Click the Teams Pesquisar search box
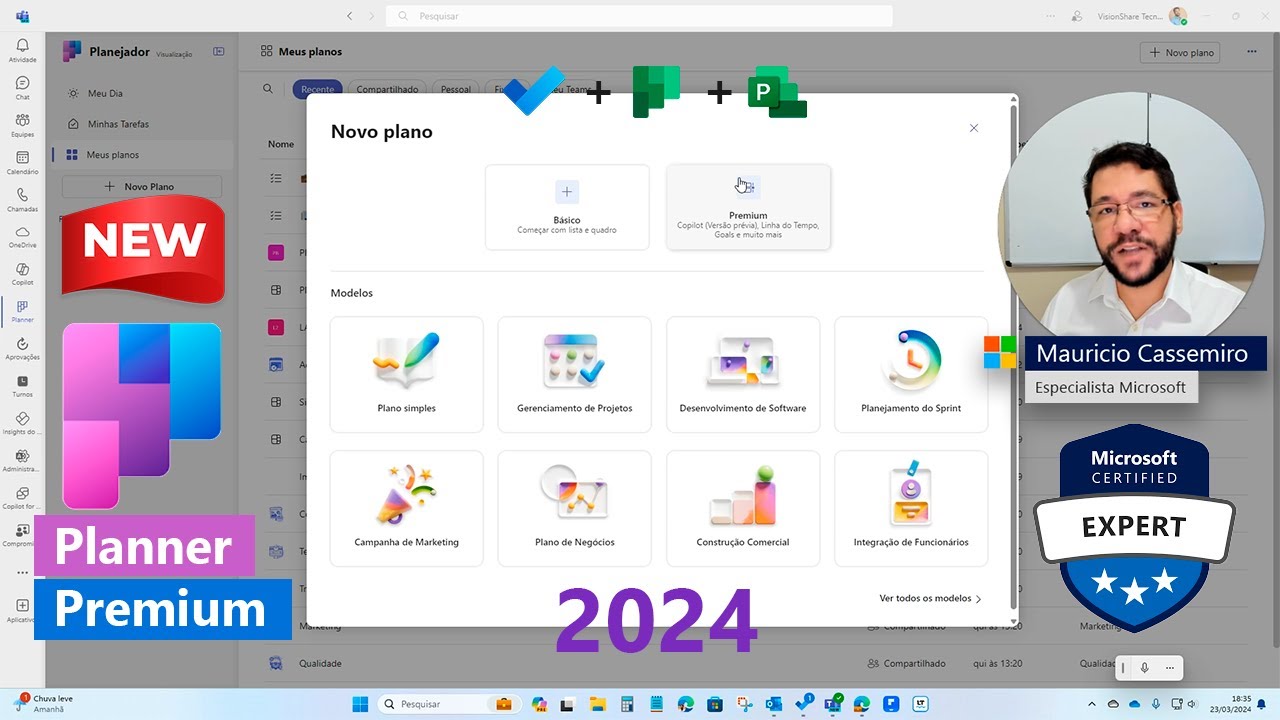This screenshot has height=720, width=1280. [640, 16]
